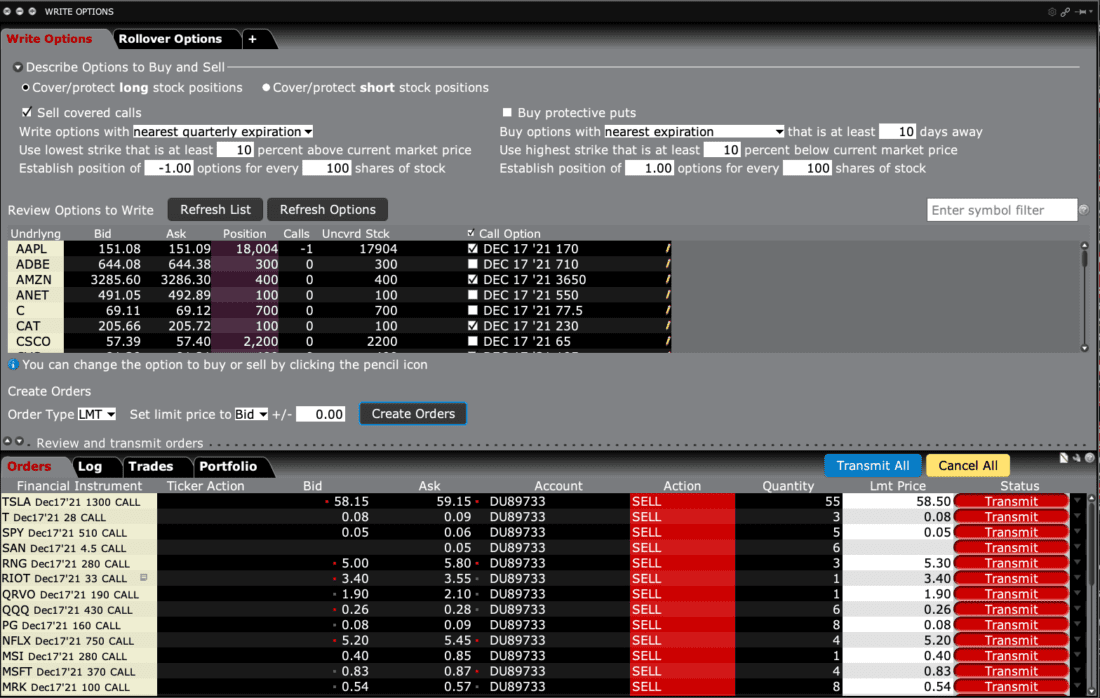Open TSLA order status dropdown arrow
Screen dimensions: 1100x698
point(1078,501)
